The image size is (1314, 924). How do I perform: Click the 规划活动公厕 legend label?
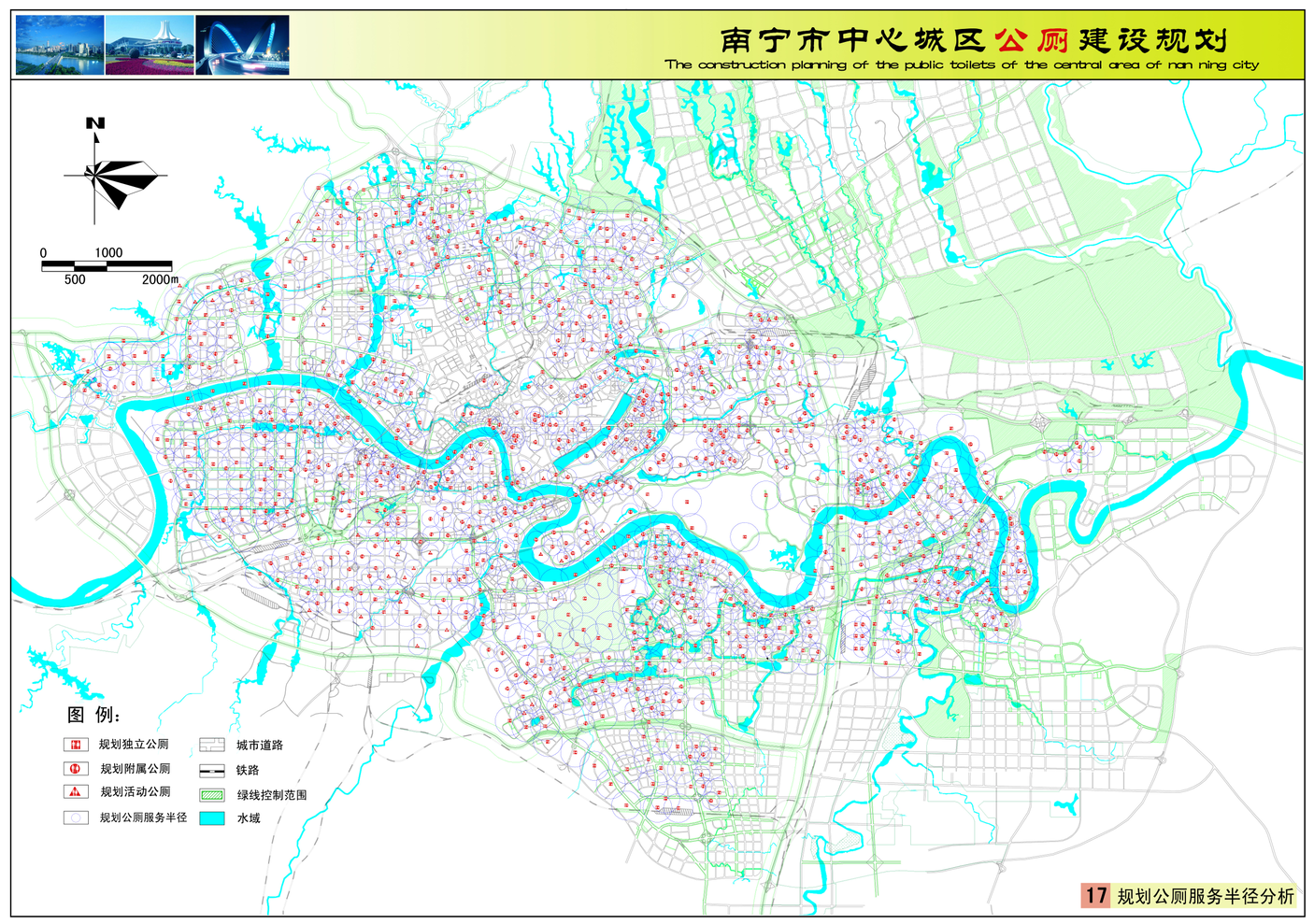click(136, 791)
